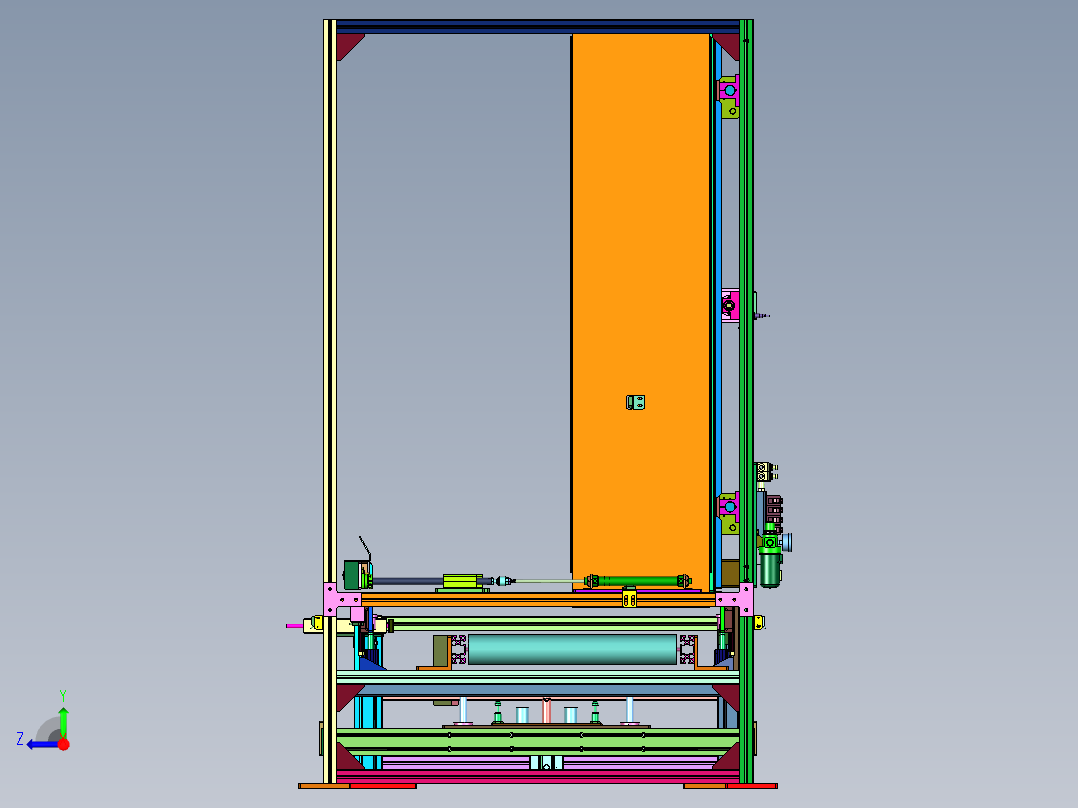Select the orange foot pad at bottom left

click(x=324, y=786)
